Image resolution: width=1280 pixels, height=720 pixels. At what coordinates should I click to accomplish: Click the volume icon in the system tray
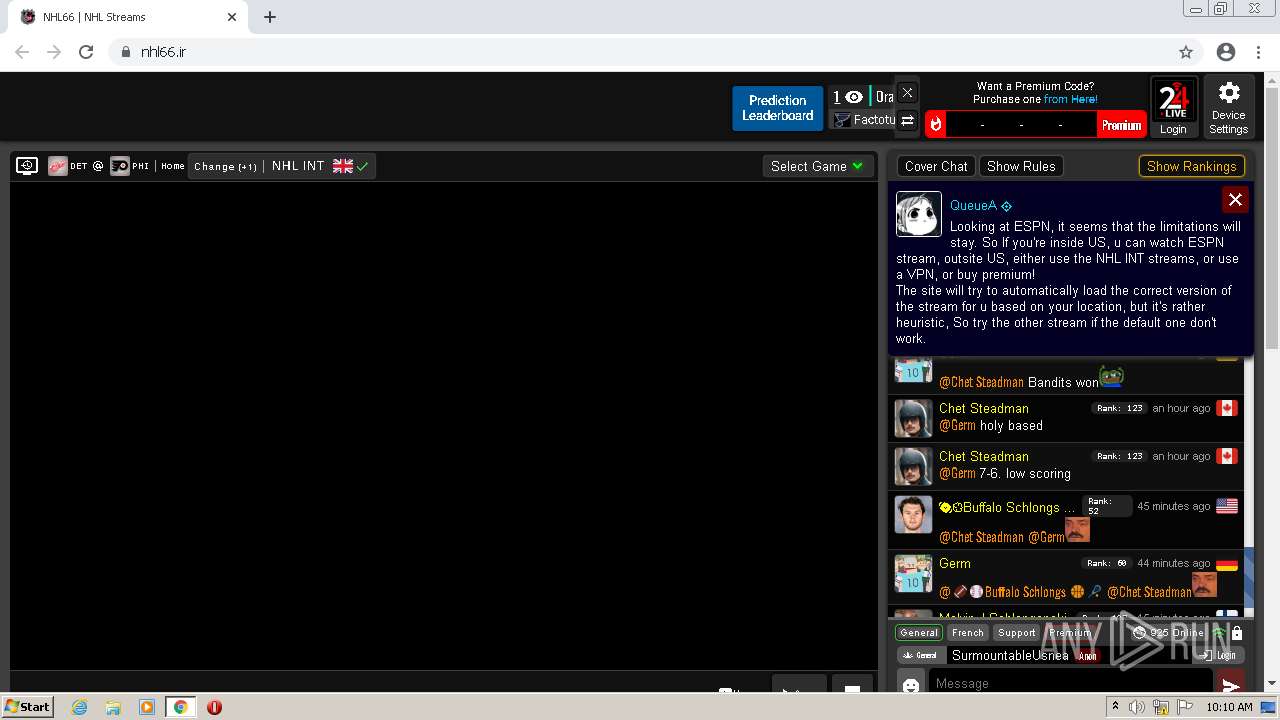[x=1137, y=707]
